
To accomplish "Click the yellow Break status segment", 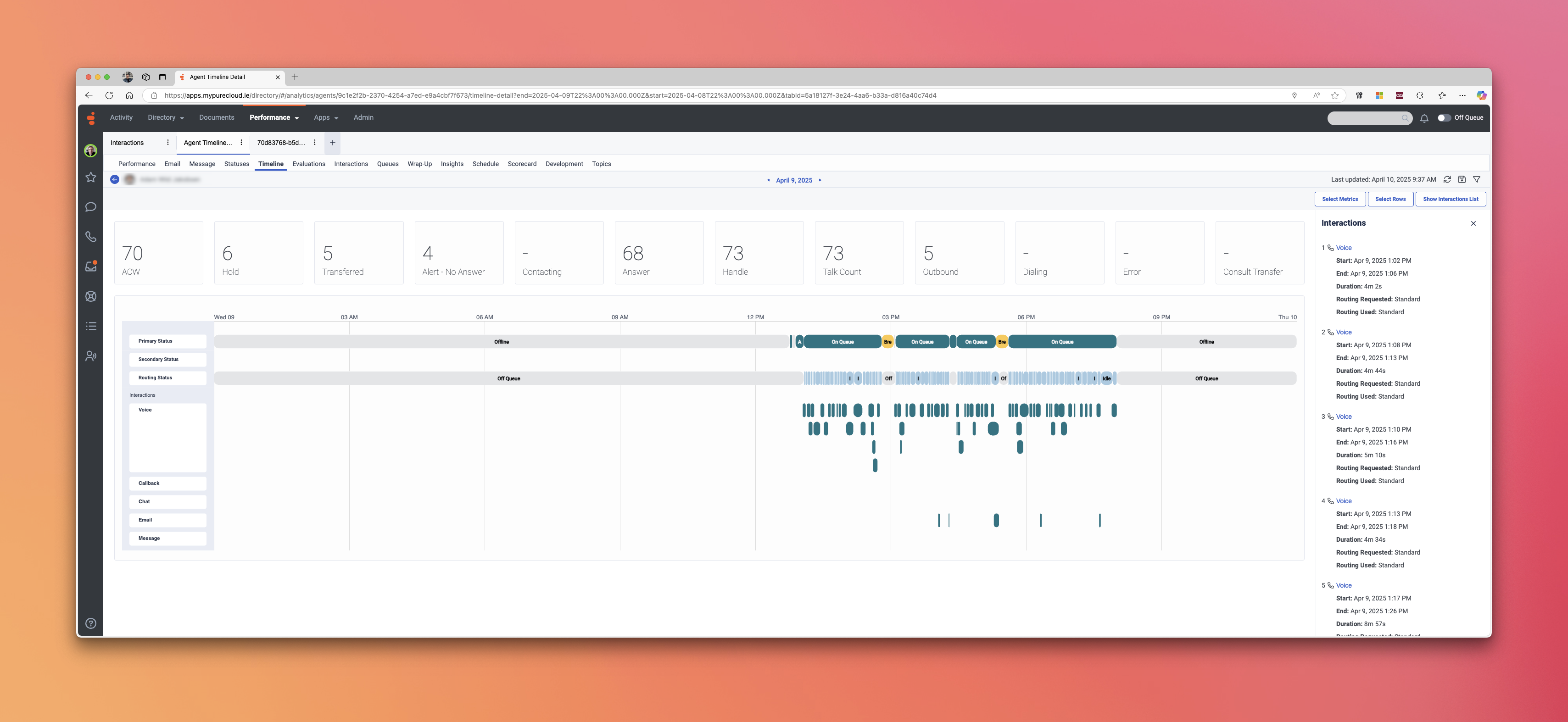I will point(887,342).
